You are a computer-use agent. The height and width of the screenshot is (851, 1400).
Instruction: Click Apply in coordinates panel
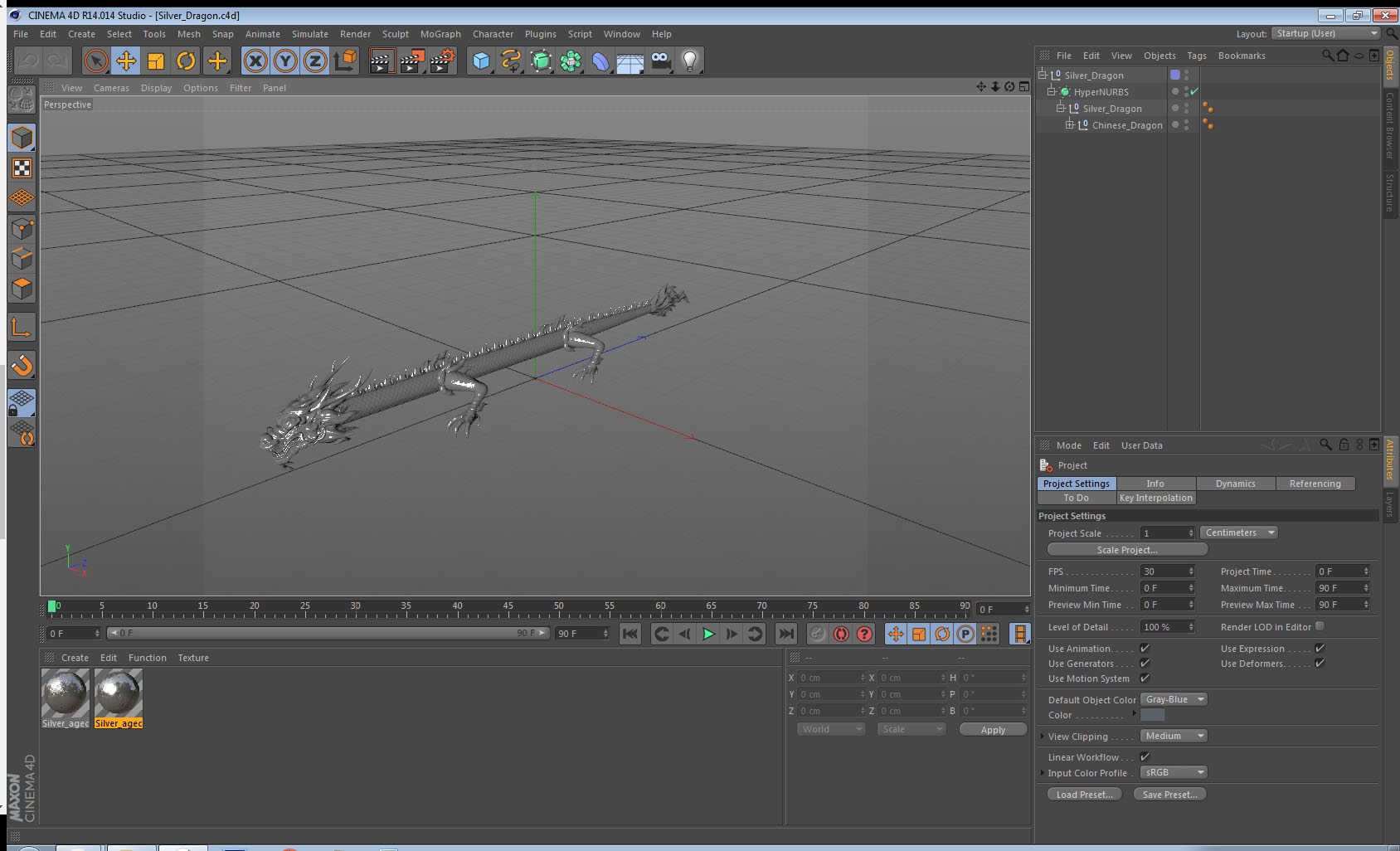tap(993, 729)
